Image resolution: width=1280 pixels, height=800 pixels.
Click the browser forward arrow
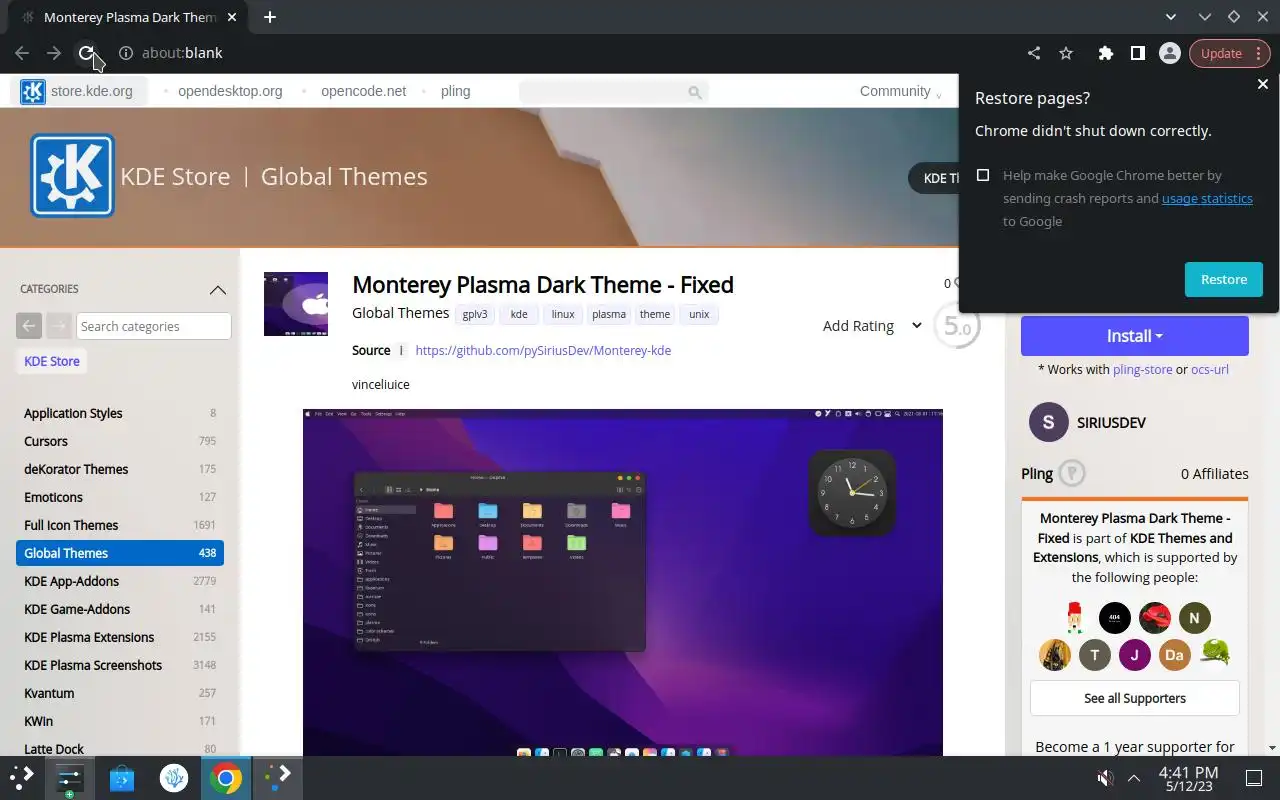(x=54, y=53)
